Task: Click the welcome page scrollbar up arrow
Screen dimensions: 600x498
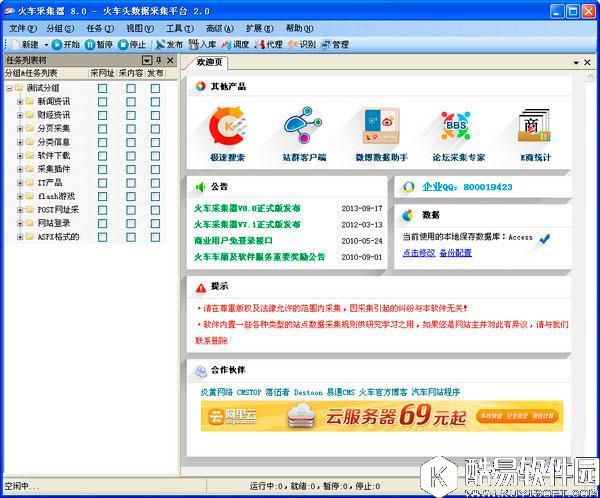Action: click(590, 77)
